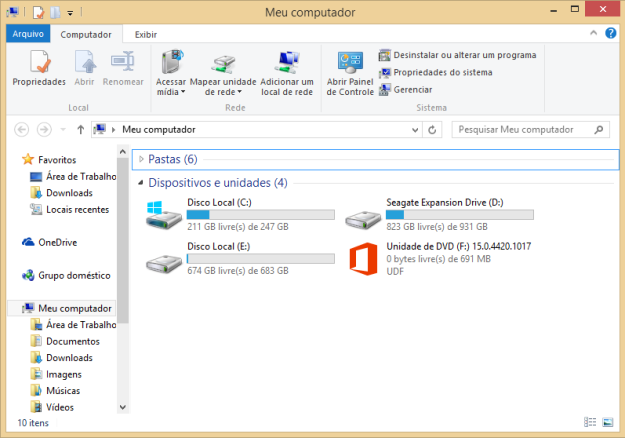This screenshot has height=438, width=625.
Task: Click Desinstalar ou alterar um programa
Action: [x=457, y=55]
